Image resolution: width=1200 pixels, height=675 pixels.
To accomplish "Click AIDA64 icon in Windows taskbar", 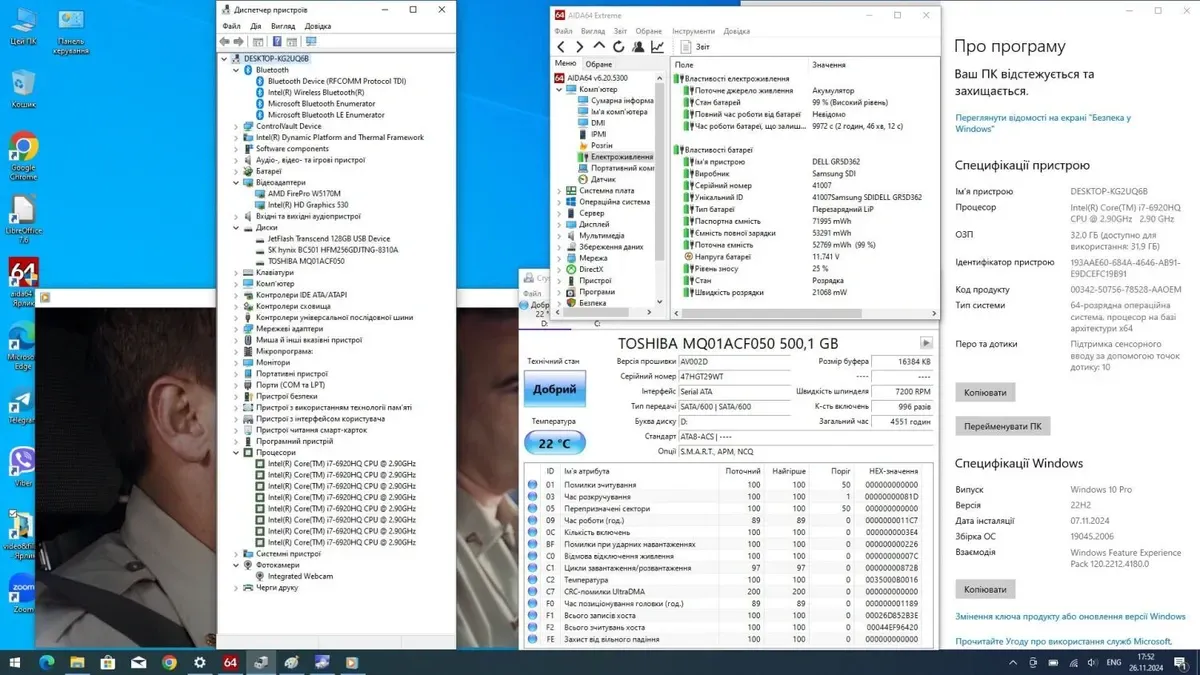I will (230, 662).
